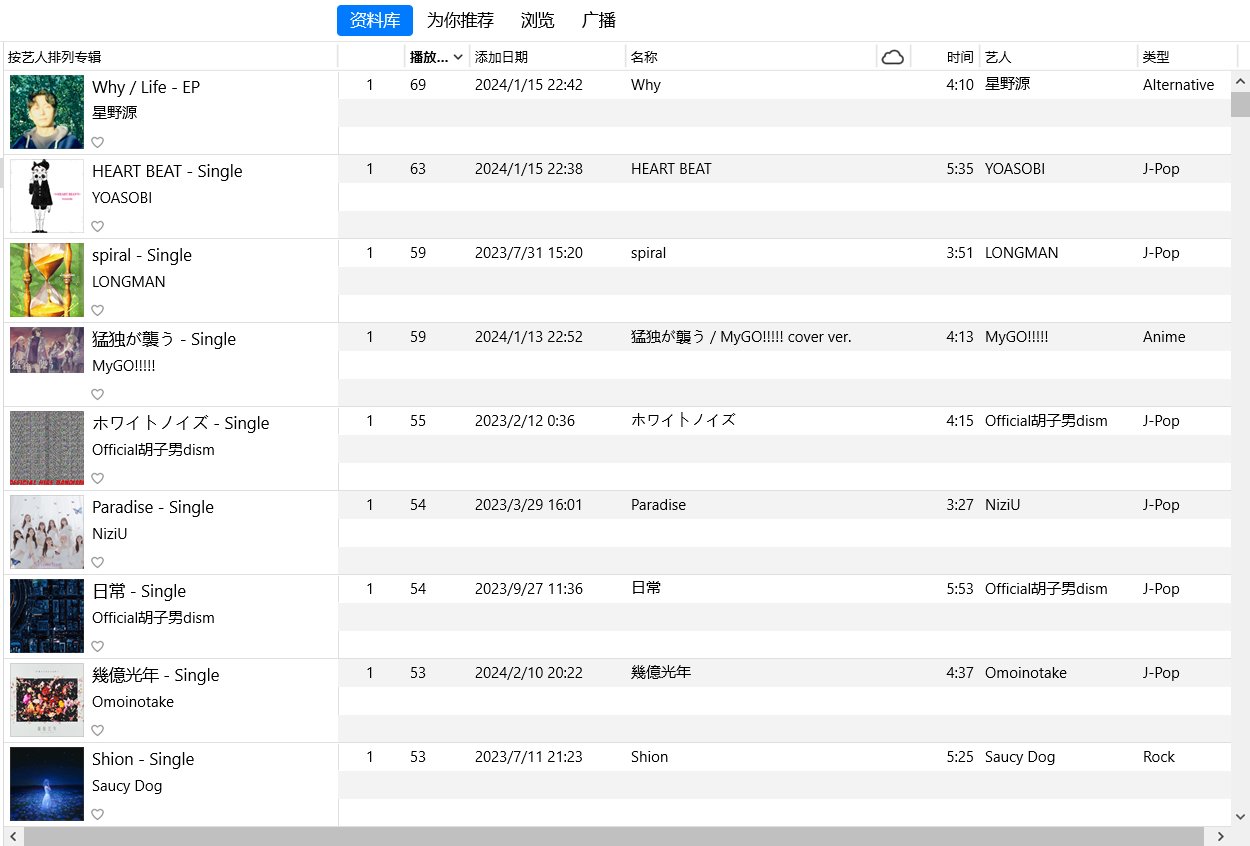Click the cloud status column icon
Viewport: 1250px width, 846px height.
pyautogui.click(x=893, y=57)
